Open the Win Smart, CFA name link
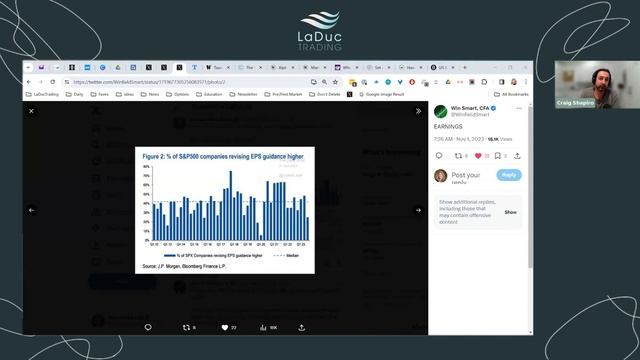640x360 pixels. coord(470,108)
